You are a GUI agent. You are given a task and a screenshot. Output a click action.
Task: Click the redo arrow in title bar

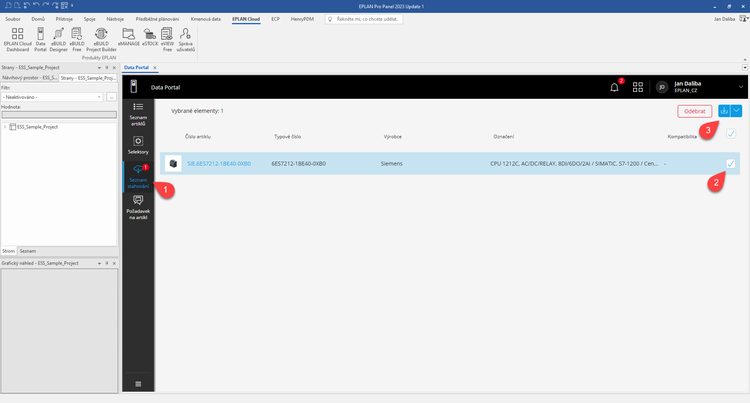point(46,6)
